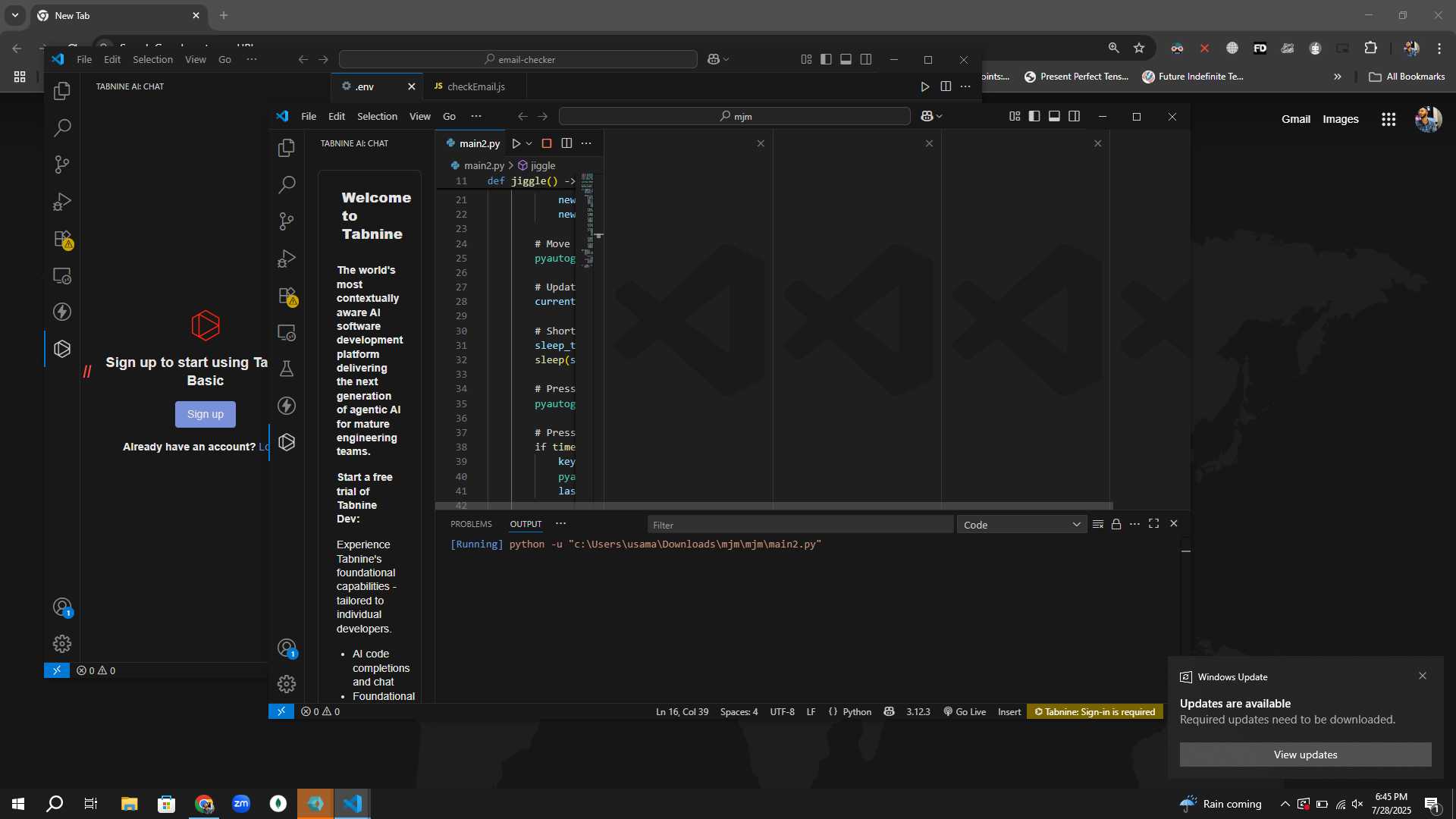The height and width of the screenshot is (819, 1456).
Task: Expand more menu items in mjm menu bar
Action: (x=476, y=116)
